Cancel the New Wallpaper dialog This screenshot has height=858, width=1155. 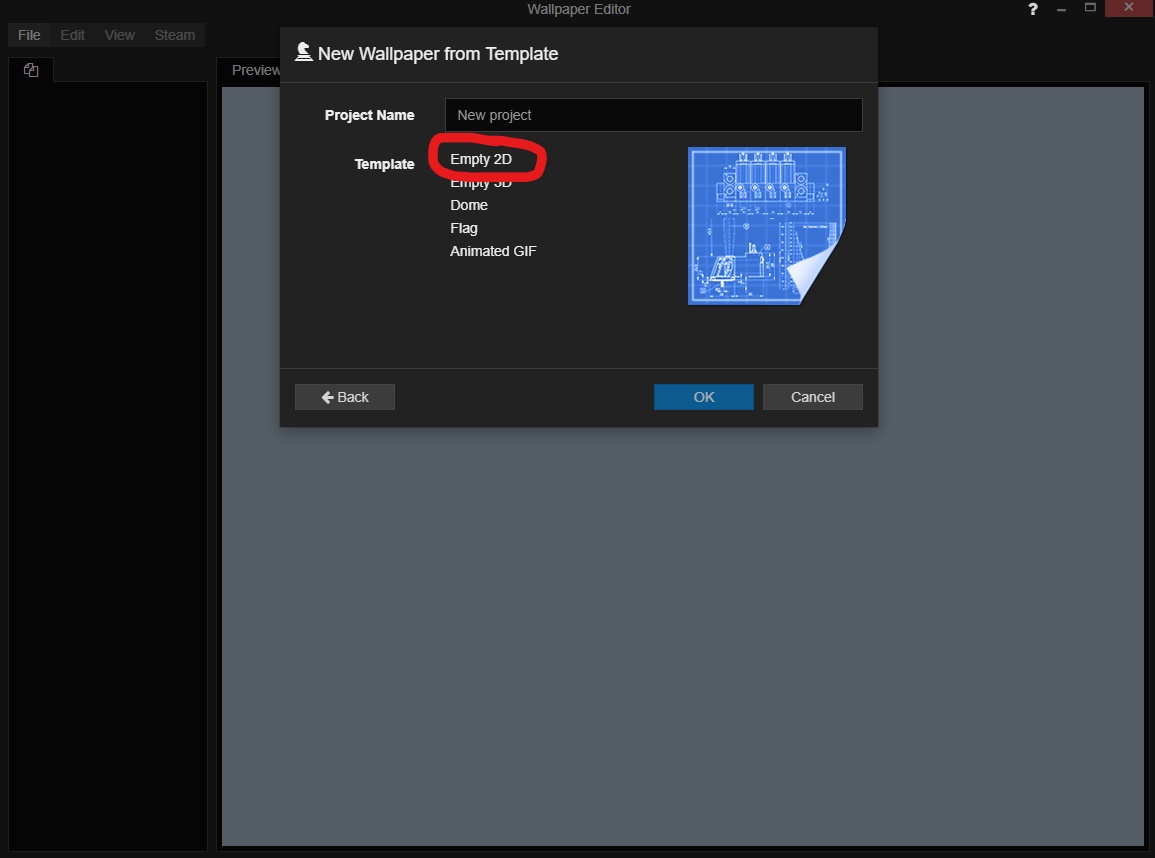pos(812,396)
